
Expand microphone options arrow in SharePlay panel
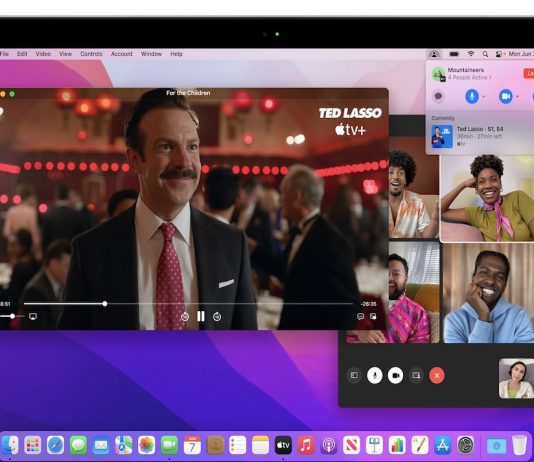pos(484,97)
